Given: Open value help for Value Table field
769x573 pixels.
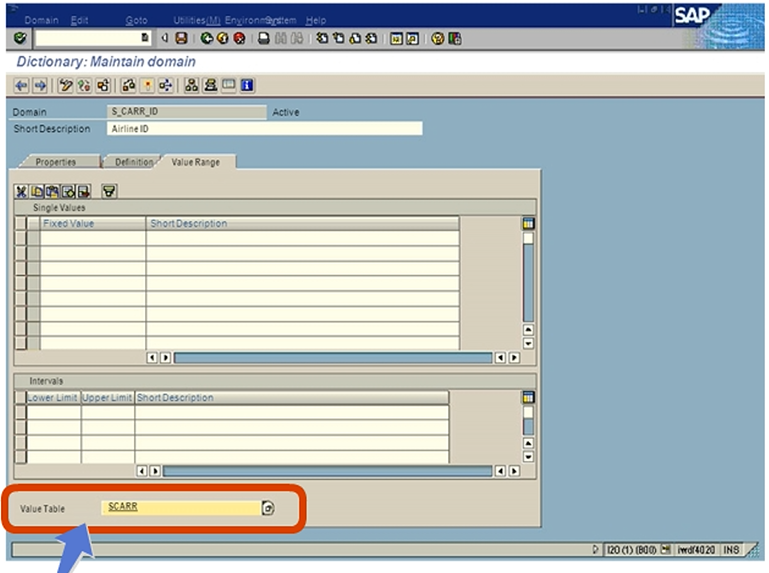Looking at the screenshot, I should coord(268,508).
